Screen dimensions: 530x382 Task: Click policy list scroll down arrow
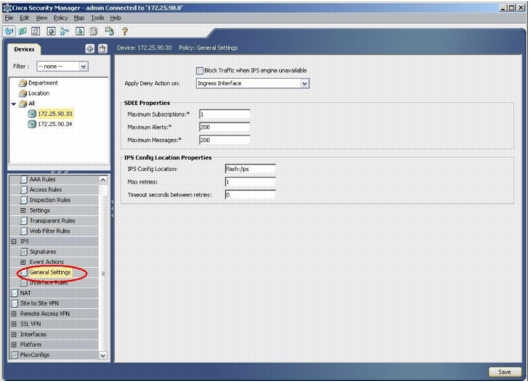click(x=103, y=355)
